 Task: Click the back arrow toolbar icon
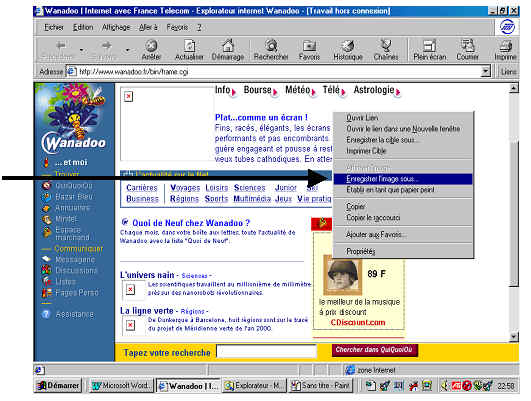tap(61, 45)
